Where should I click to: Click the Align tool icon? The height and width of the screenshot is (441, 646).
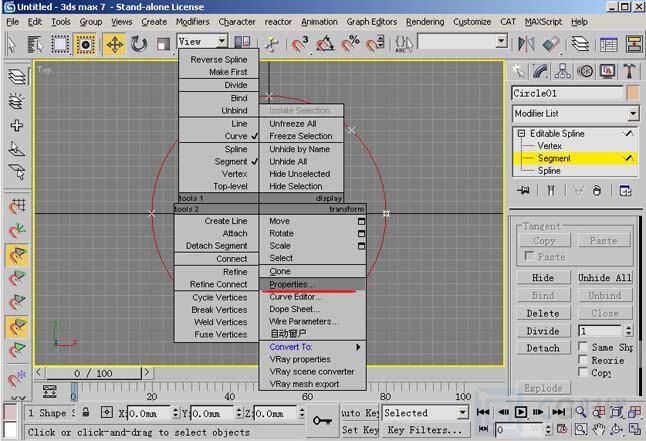coord(551,44)
